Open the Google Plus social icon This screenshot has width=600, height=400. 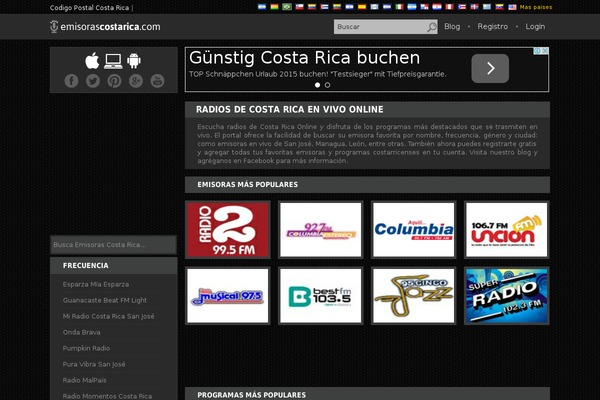tap(136, 81)
